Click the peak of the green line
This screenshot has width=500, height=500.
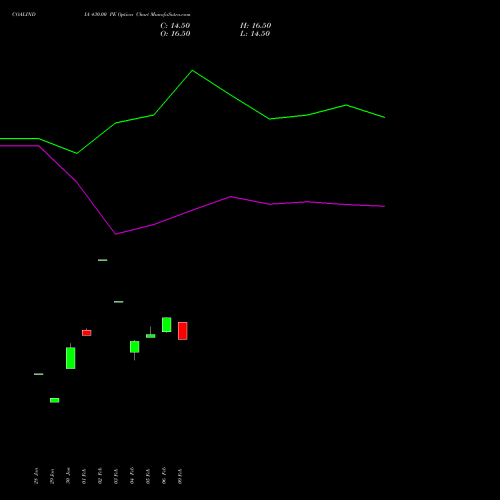coord(192,71)
